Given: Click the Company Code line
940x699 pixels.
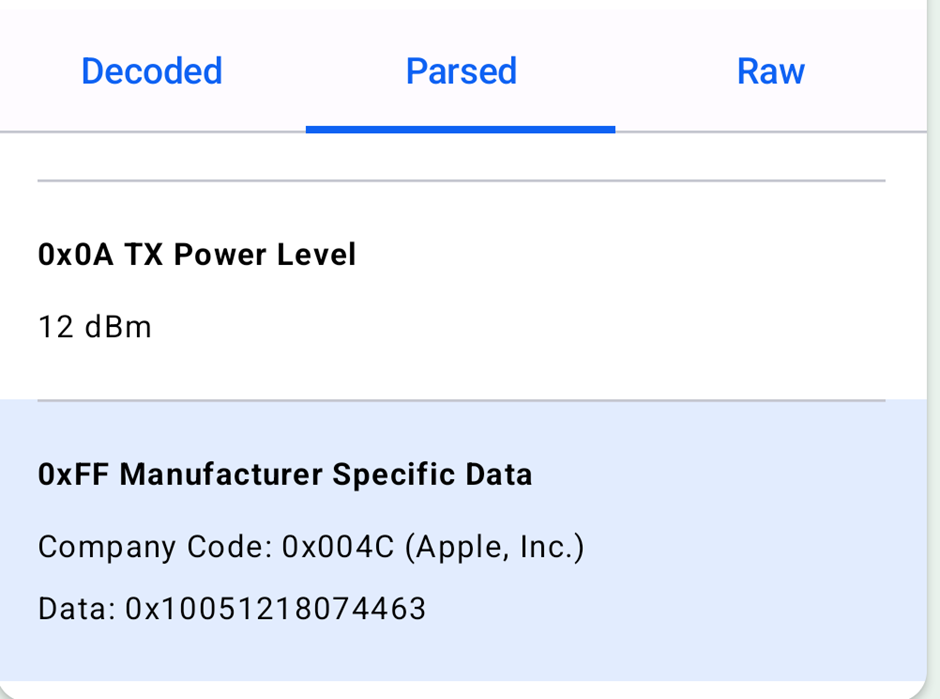Looking at the screenshot, I should (311, 547).
